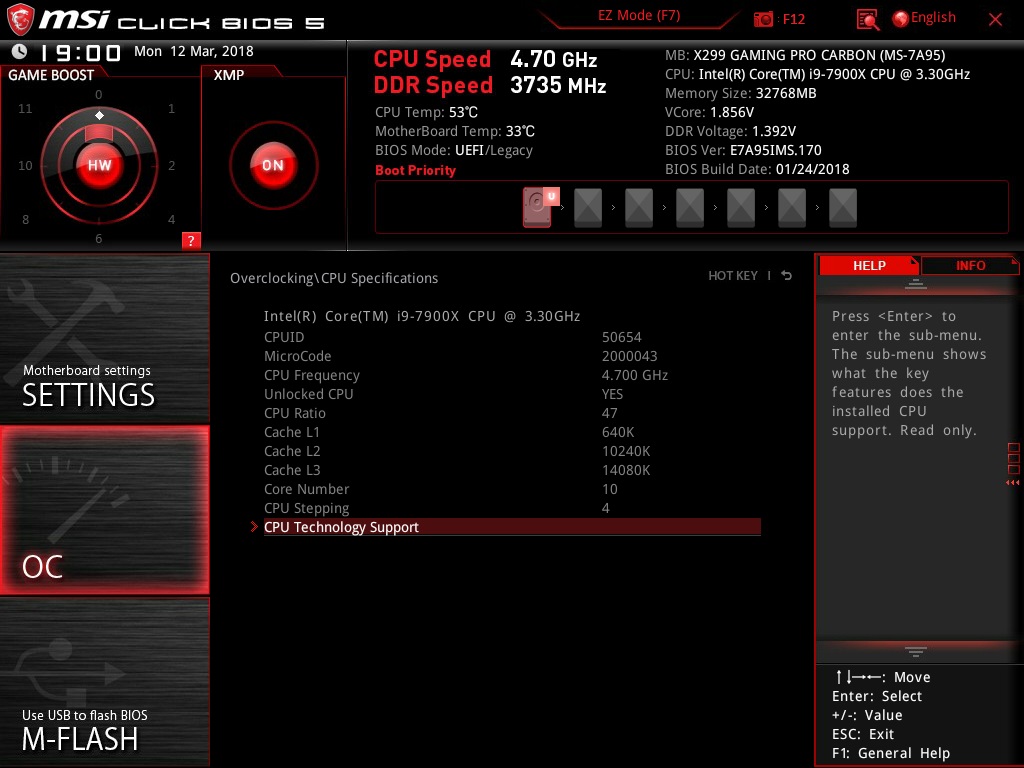
Task: Turn off the XMP ON button
Action: pos(273,165)
